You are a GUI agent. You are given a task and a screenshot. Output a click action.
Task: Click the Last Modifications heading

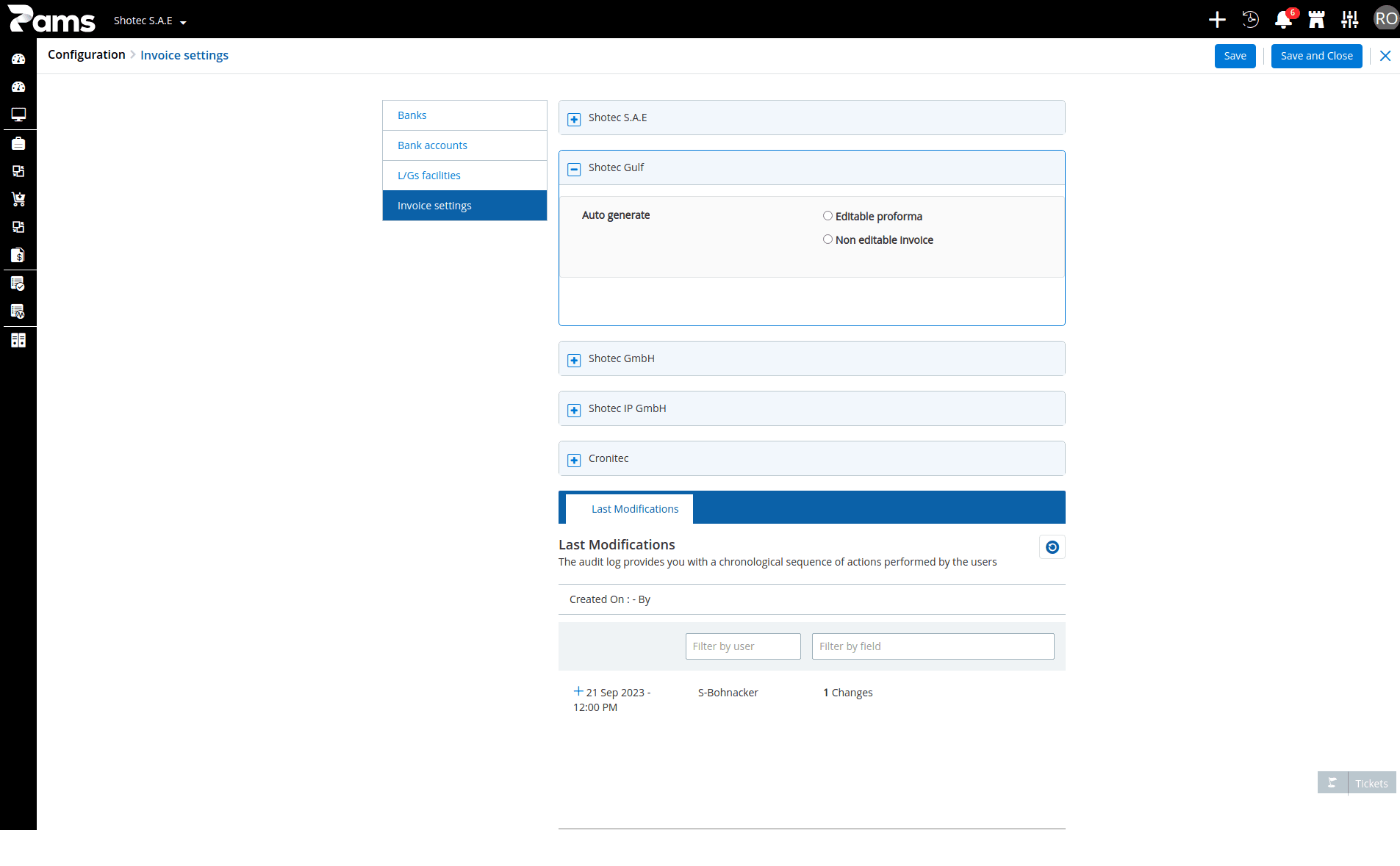617,544
